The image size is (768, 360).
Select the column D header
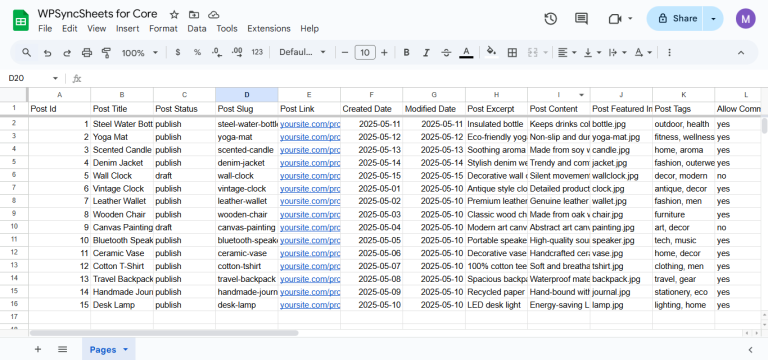pyautogui.click(x=247, y=95)
